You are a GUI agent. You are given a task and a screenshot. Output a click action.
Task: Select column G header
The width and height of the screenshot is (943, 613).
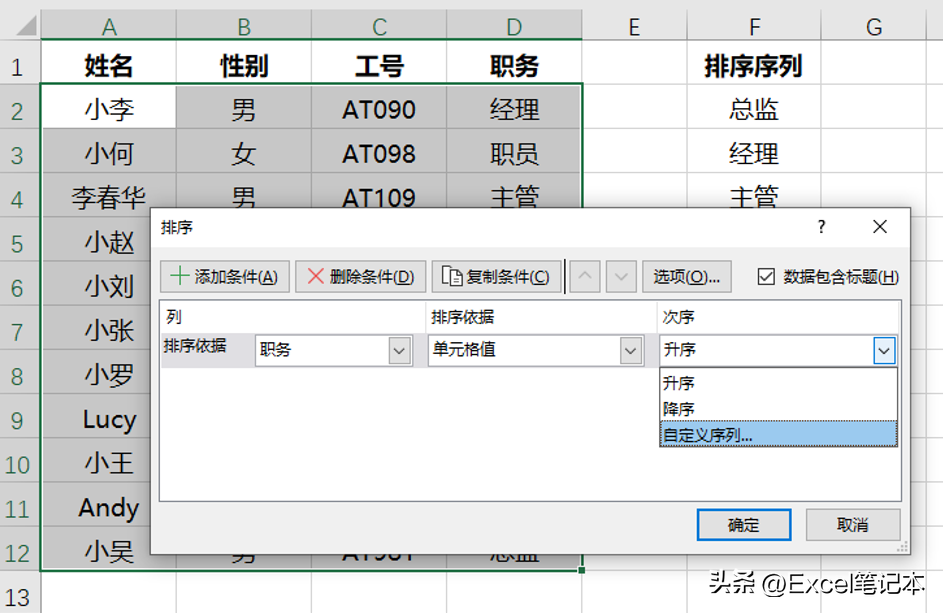[x=874, y=25]
